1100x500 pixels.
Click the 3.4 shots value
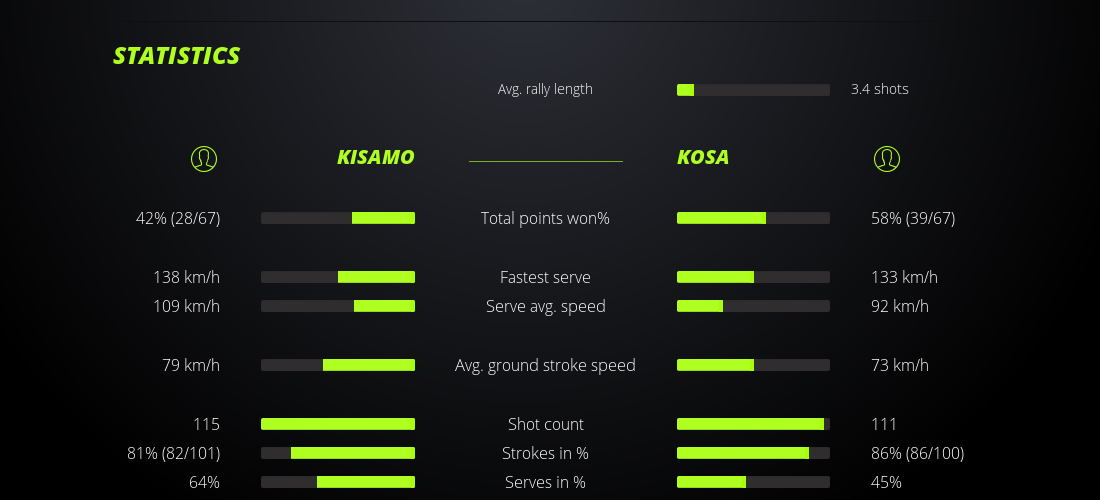tap(880, 89)
